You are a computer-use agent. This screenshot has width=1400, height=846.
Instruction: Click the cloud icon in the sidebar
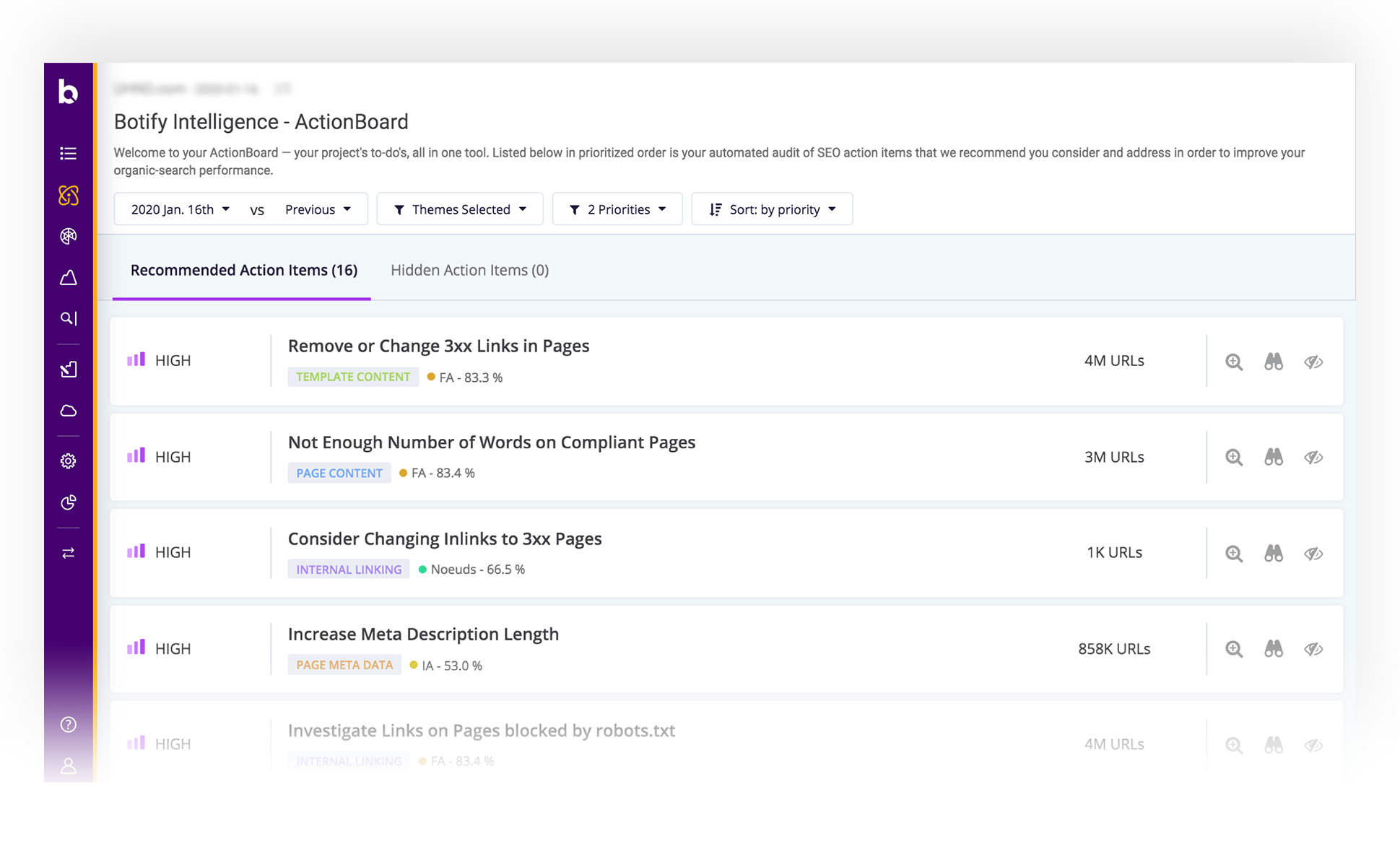tap(69, 410)
